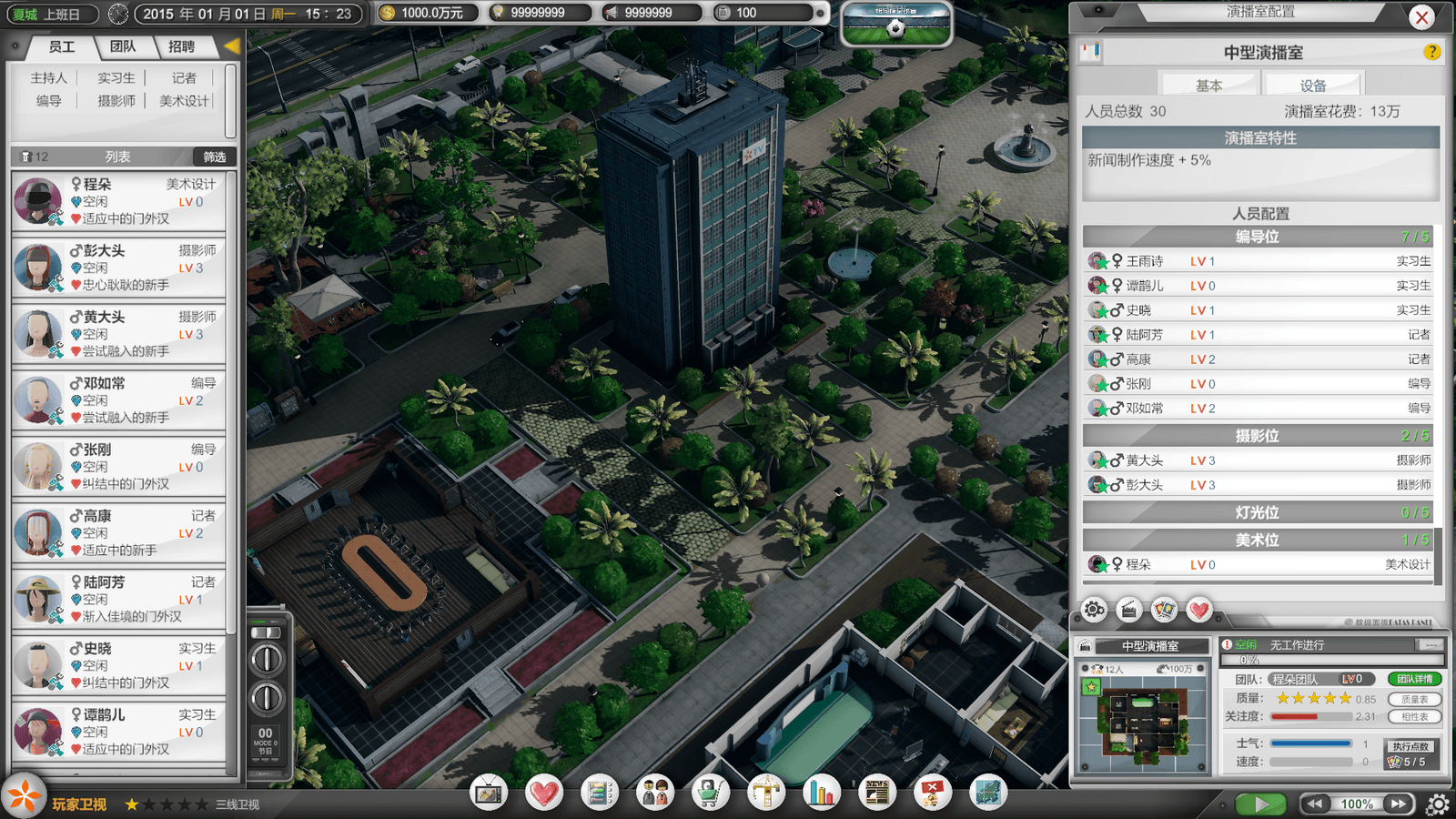
Task: Open the 基本 tab in studio config
Action: point(1208,85)
